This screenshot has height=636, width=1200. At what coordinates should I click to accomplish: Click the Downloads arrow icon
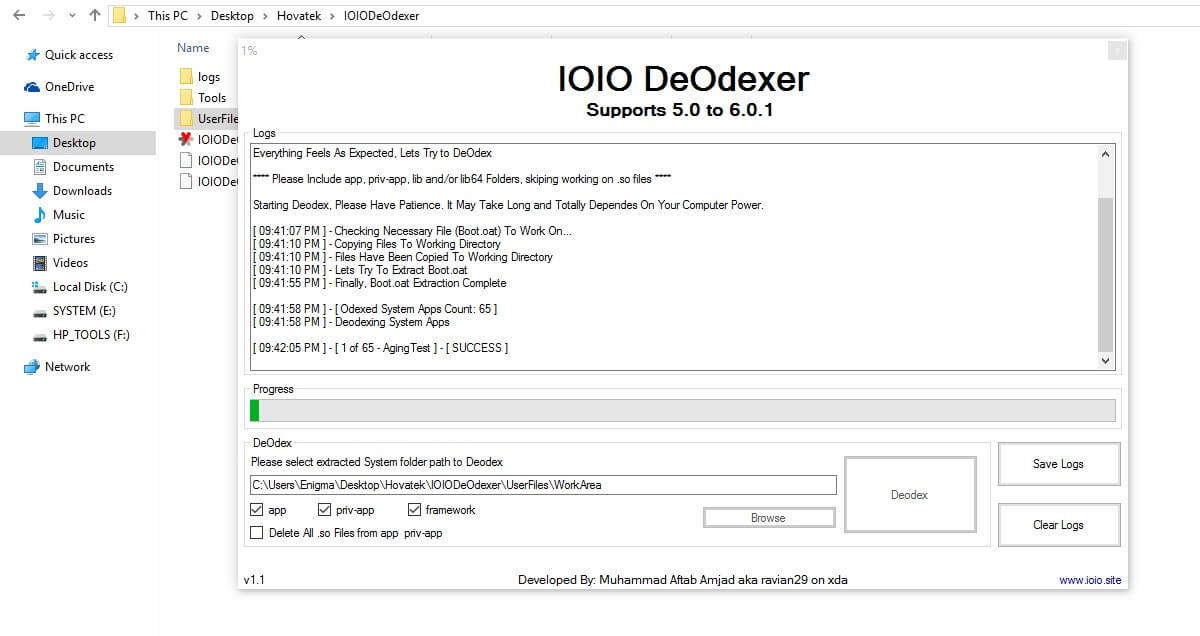pyautogui.click(x=40, y=191)
